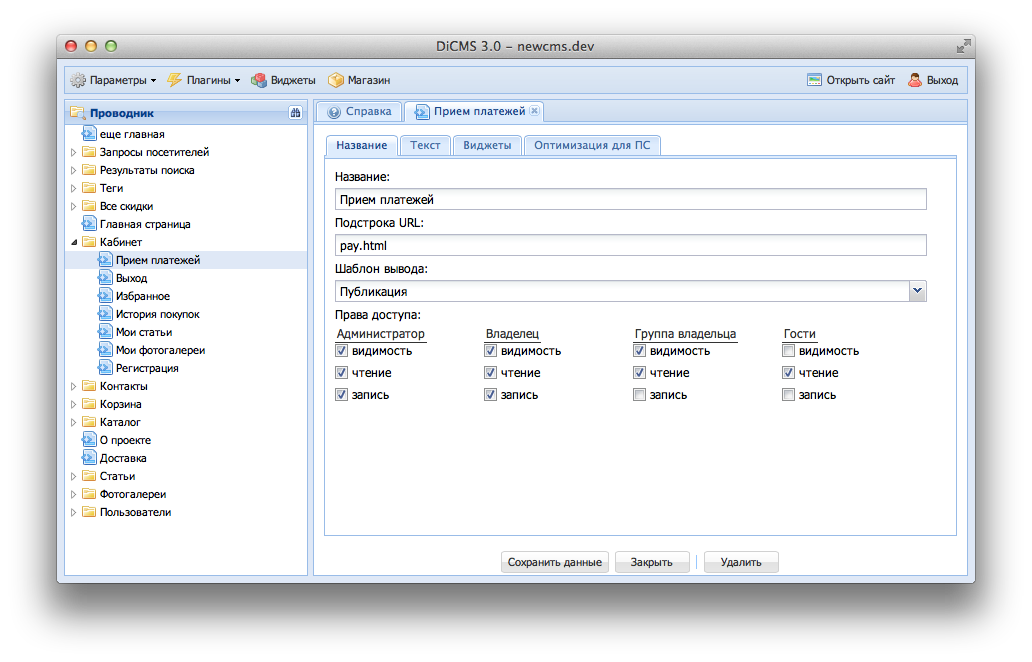Image resolution: width=1032 pixels, height=662 pixels.
Task: Click the Справка tab help icon
Action: [334, 112]
